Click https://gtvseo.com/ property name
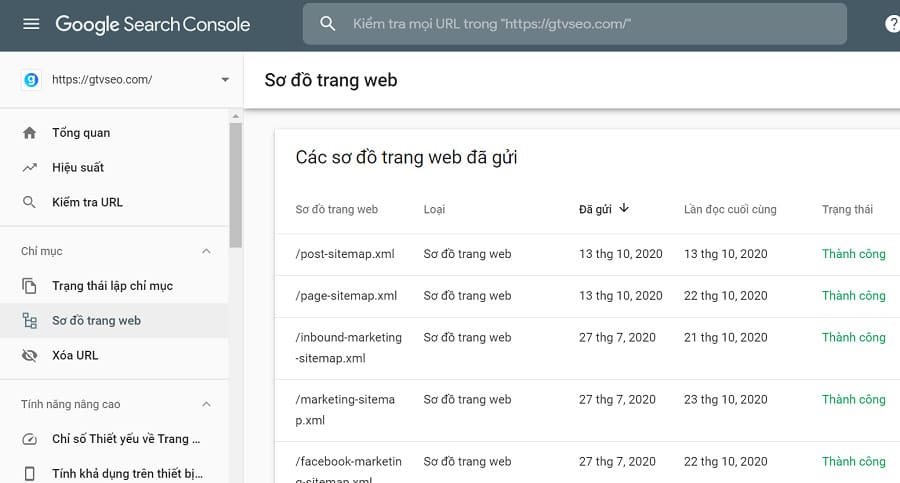The height and width of the screenshot is (483, 900). [x=102, y=80]
